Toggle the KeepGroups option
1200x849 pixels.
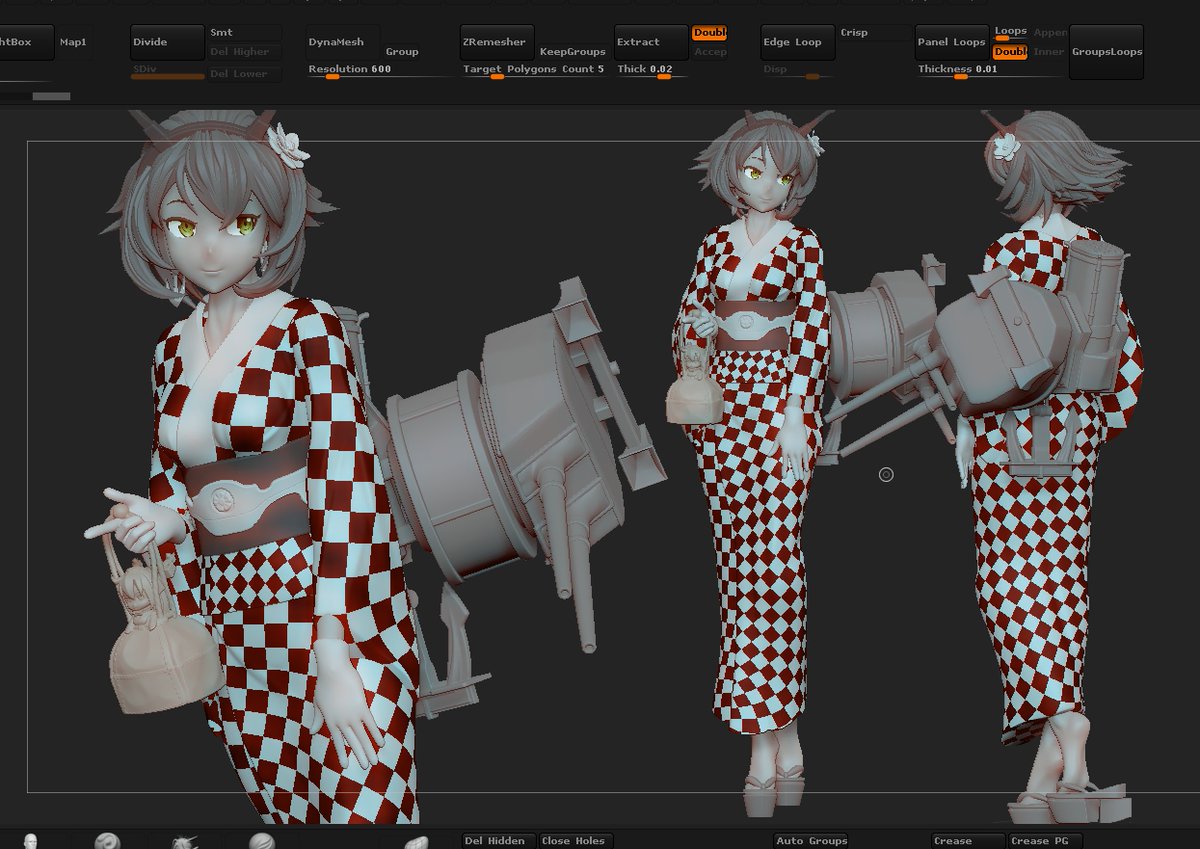click(572, 52)
